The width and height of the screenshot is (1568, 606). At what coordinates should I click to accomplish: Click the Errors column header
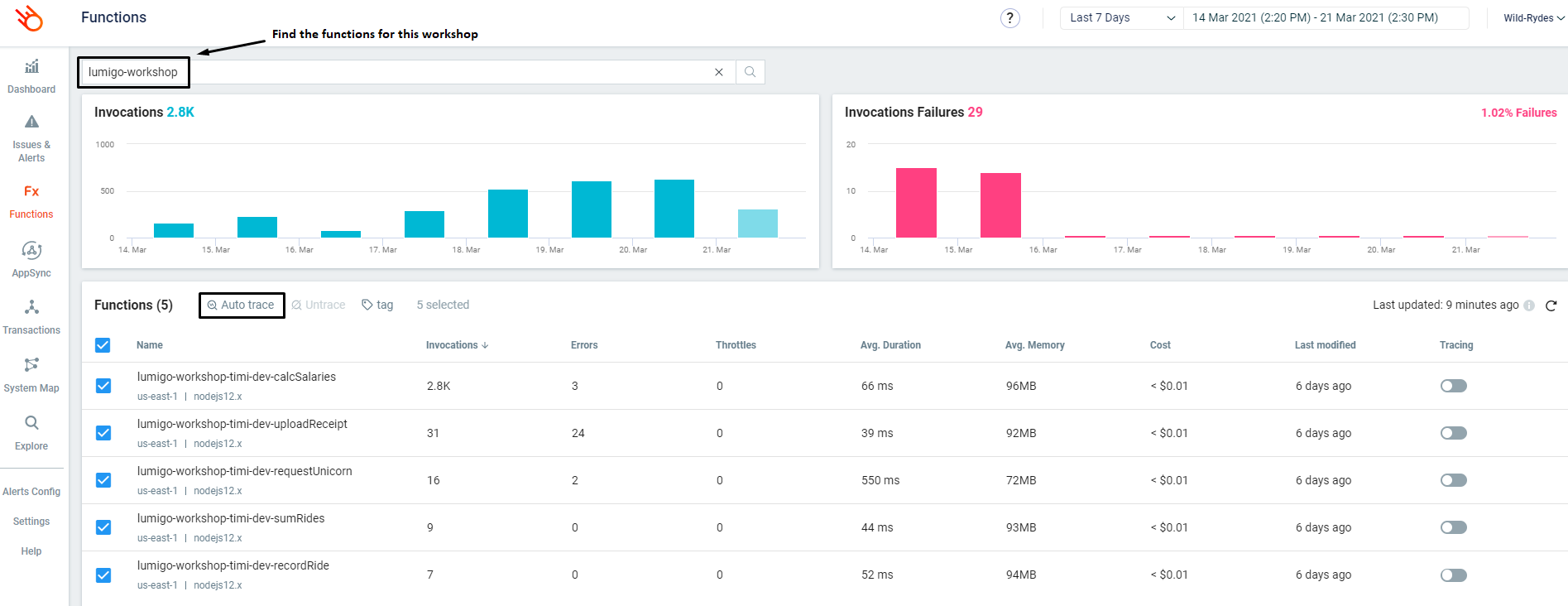[584, 345]
